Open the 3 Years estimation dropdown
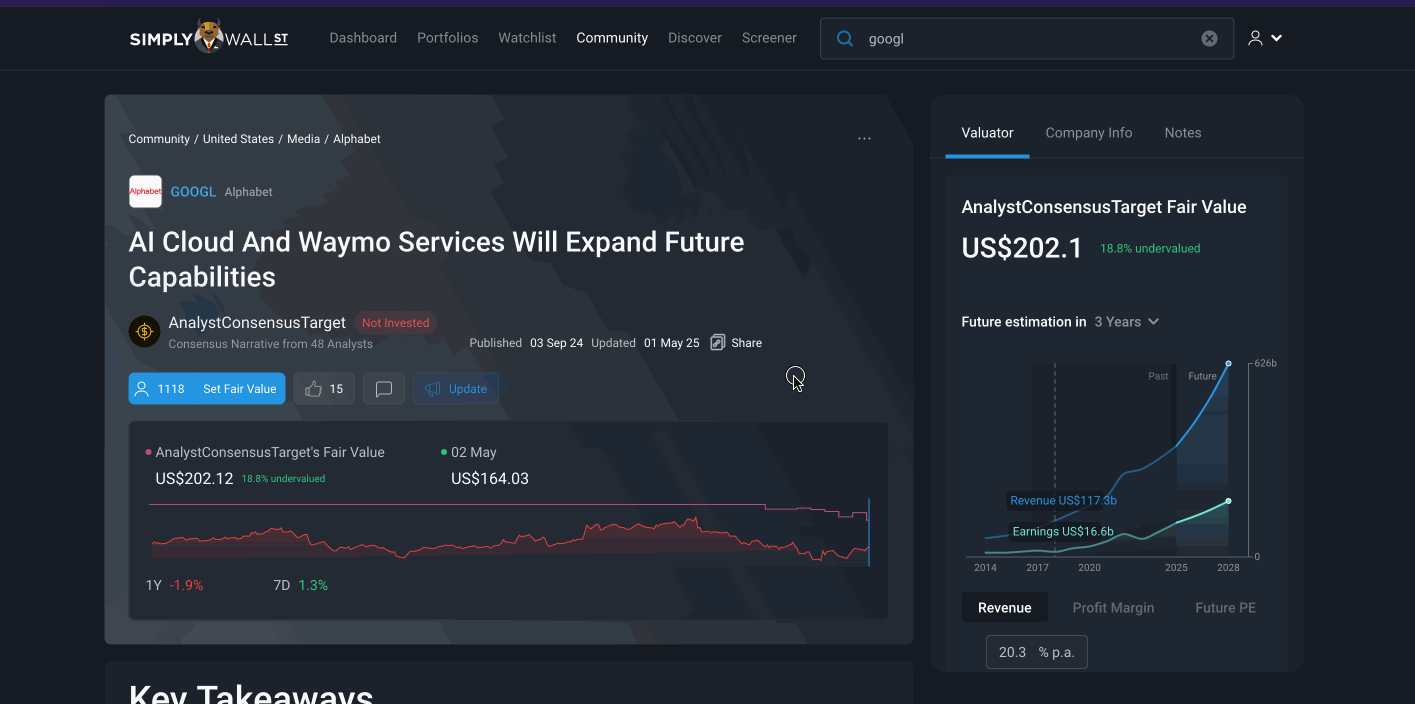The width and height of the screenshot is (1415, 704). (1127, 322)
